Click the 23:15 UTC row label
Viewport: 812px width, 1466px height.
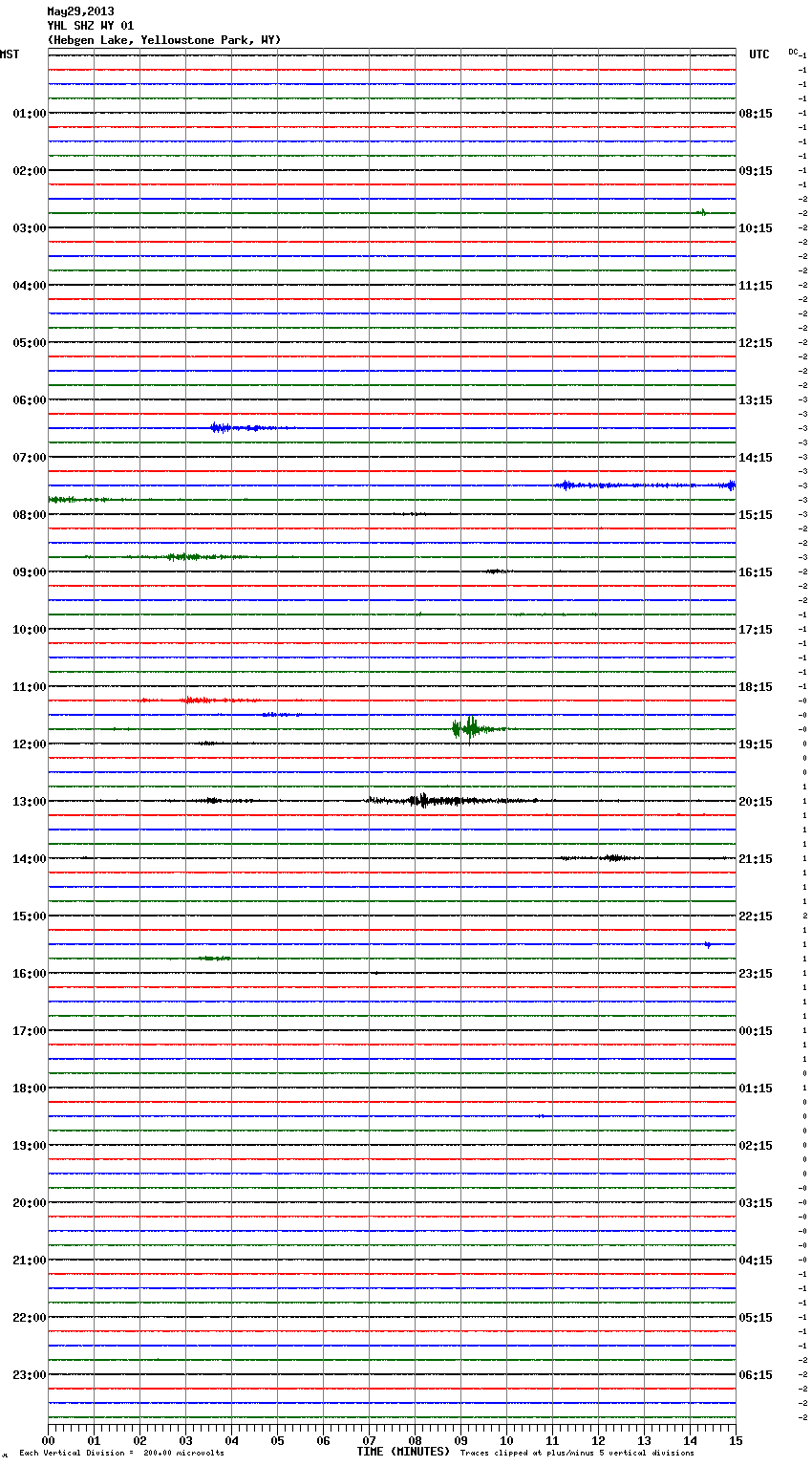coord(756,974)
